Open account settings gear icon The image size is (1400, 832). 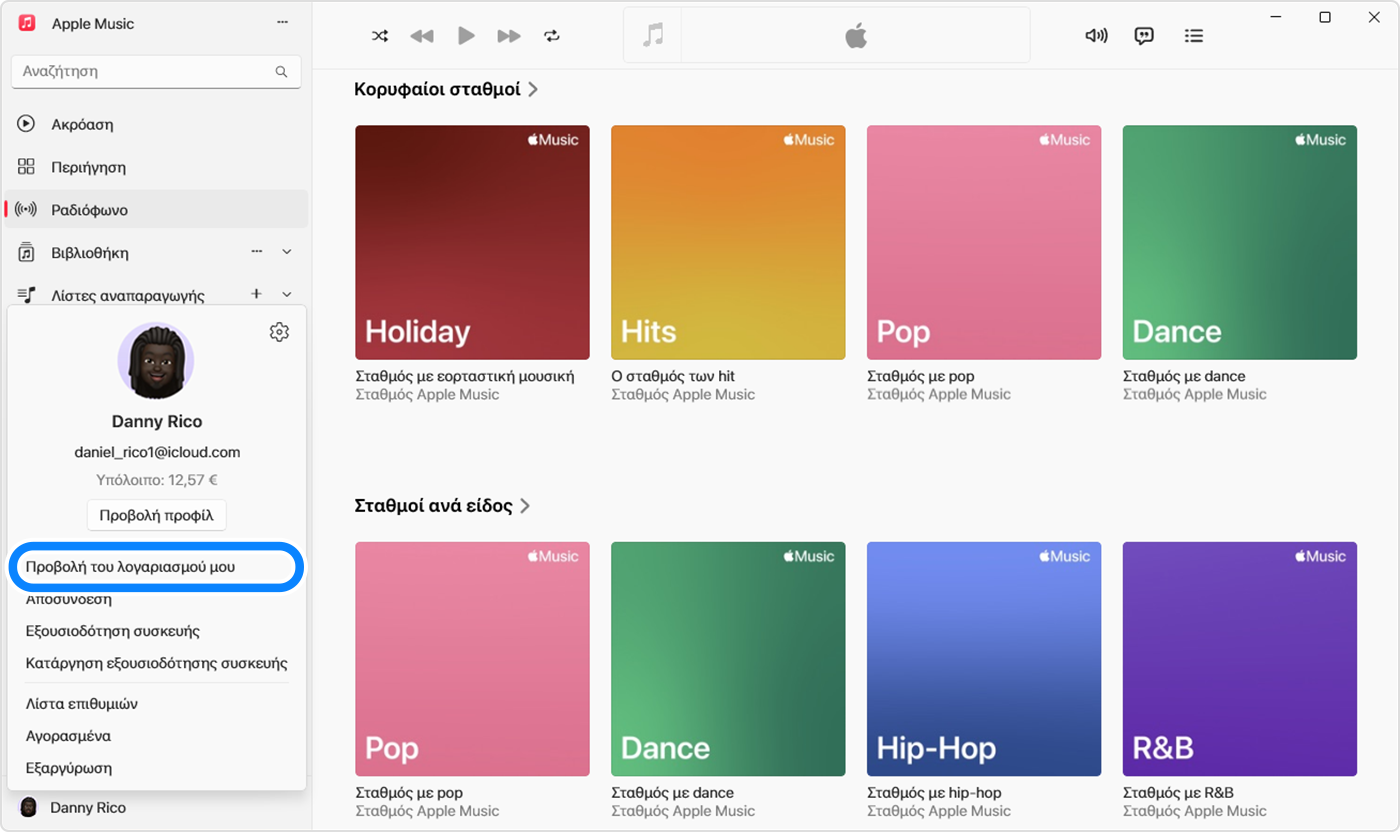point(279,333)
